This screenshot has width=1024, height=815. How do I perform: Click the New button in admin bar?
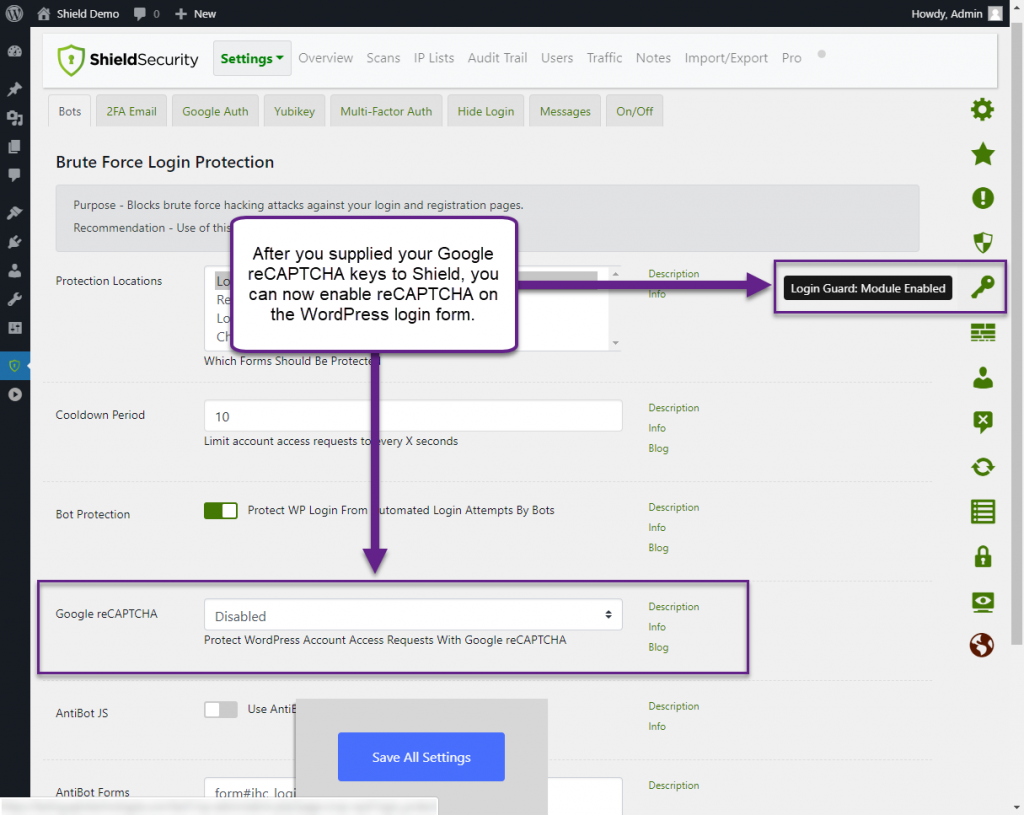tap(195, 14)
